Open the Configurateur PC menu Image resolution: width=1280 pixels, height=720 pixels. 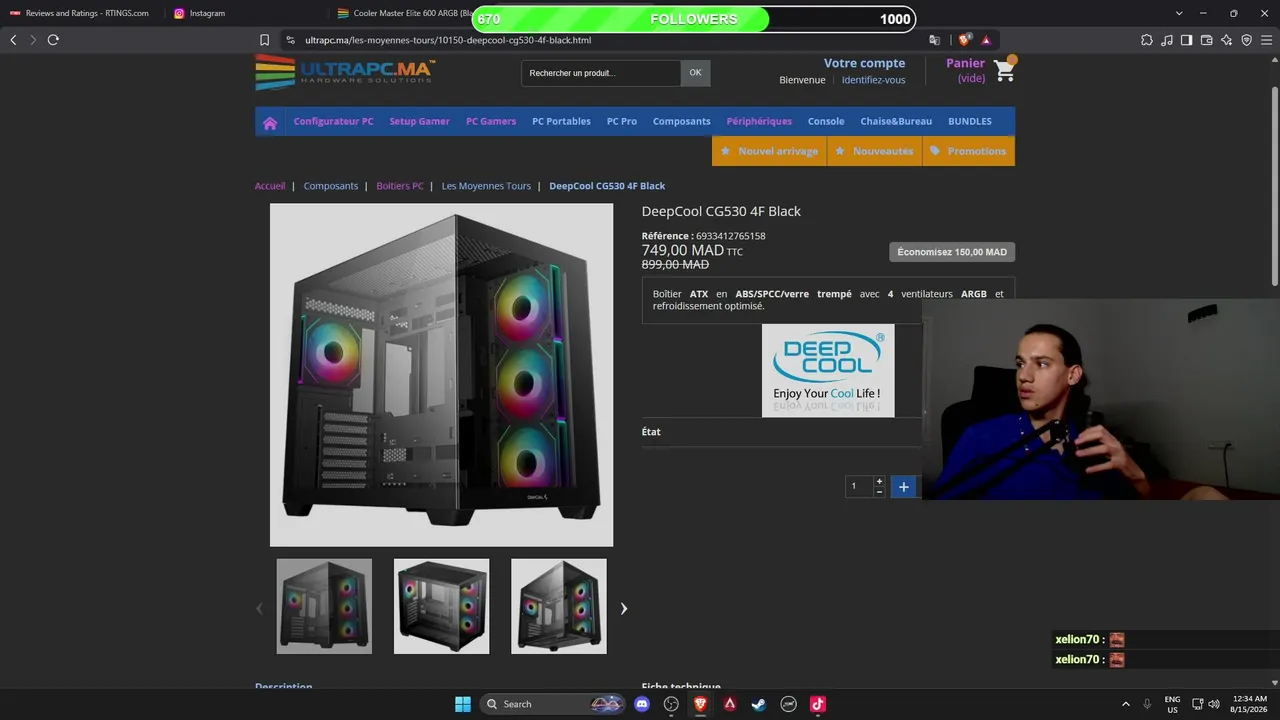coord(333,121)
